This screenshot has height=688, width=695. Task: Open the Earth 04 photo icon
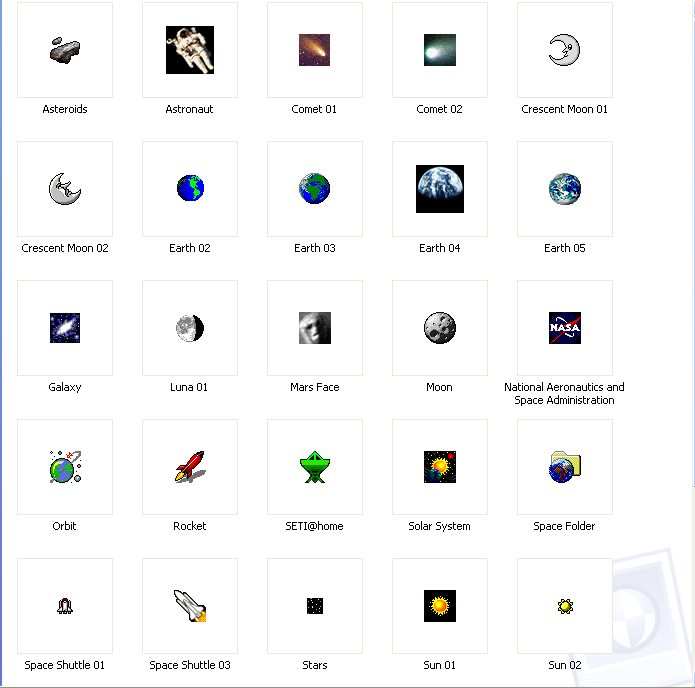click(440, 189)
